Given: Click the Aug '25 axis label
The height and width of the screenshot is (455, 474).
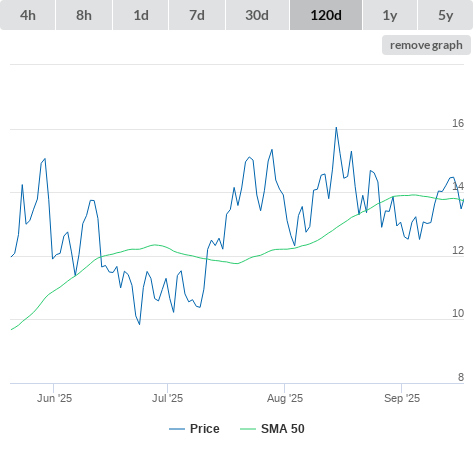Looking at the screenshot, I should pos(285,398).
